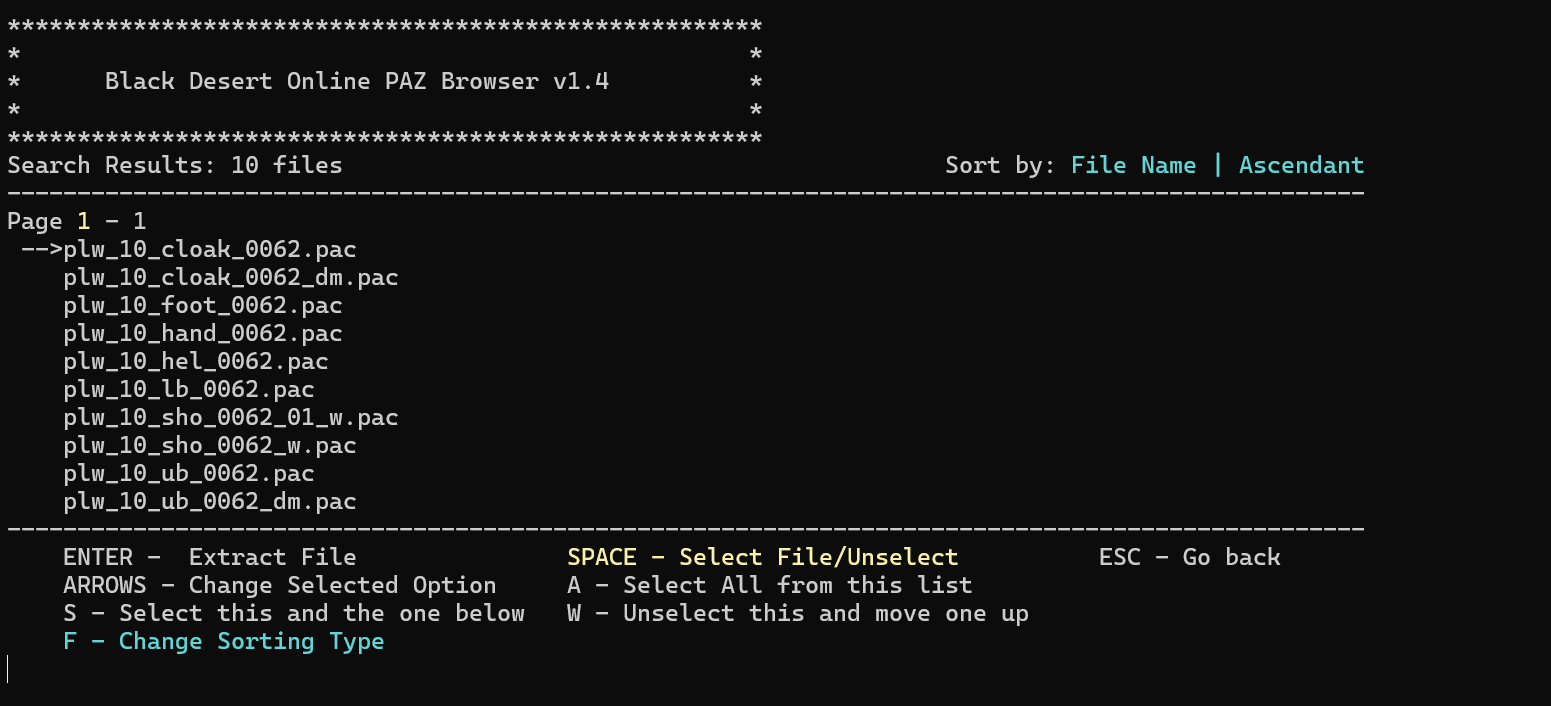Select plw_10_lb_0062.pac from results

click(189, 389)
